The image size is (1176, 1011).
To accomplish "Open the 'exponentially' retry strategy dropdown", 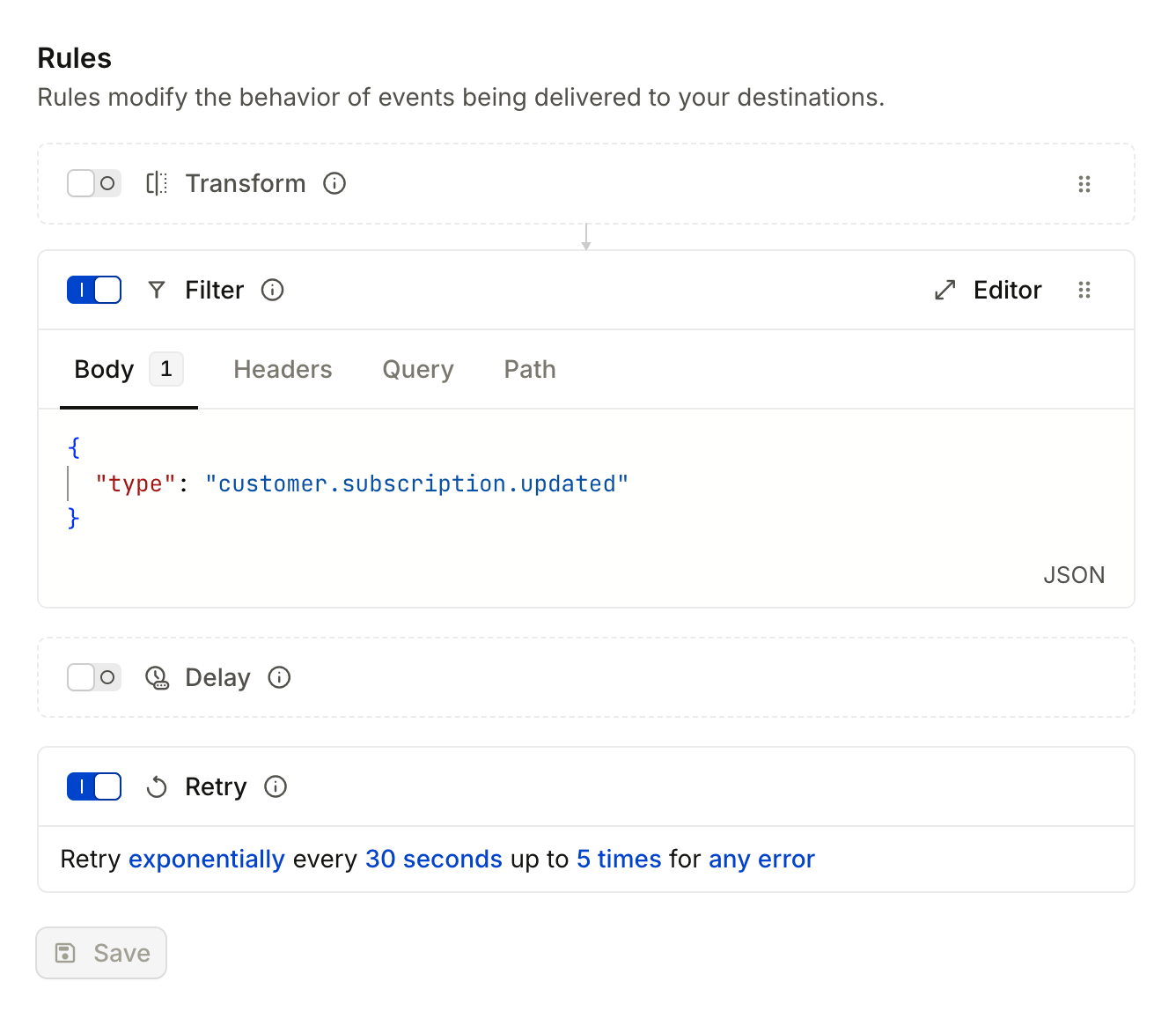I will pyautogui.click(x=207, y=859).
